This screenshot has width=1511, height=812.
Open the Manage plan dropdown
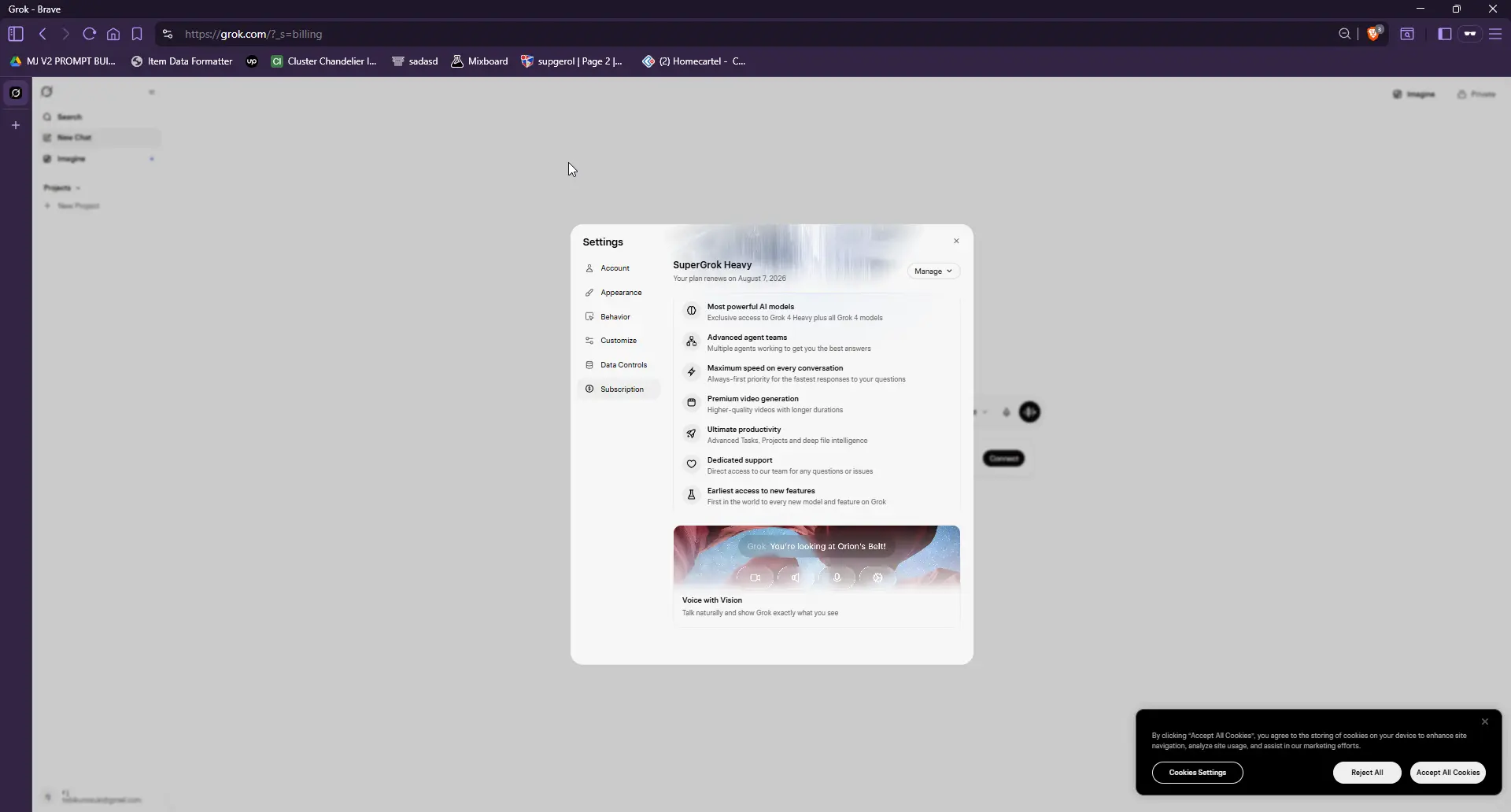tap(933, 271)
